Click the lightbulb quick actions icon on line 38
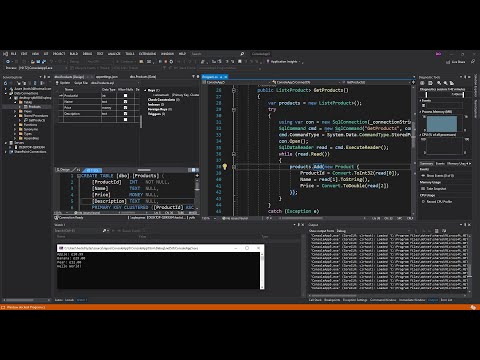Viewport: 480px width, 360px height. point(225,166)
